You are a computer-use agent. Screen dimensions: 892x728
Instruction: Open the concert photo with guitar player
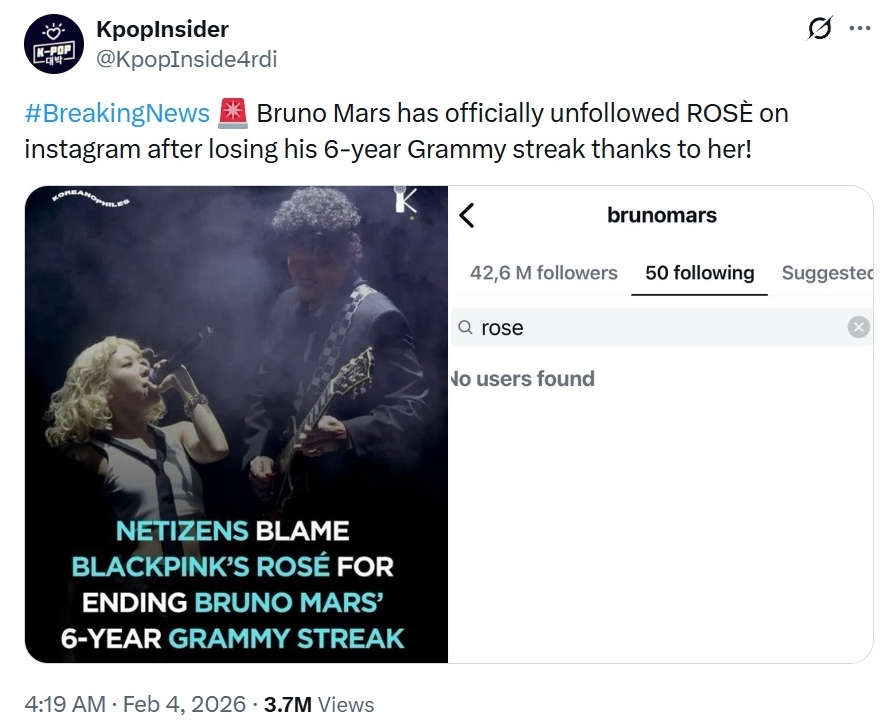(236, 400)
